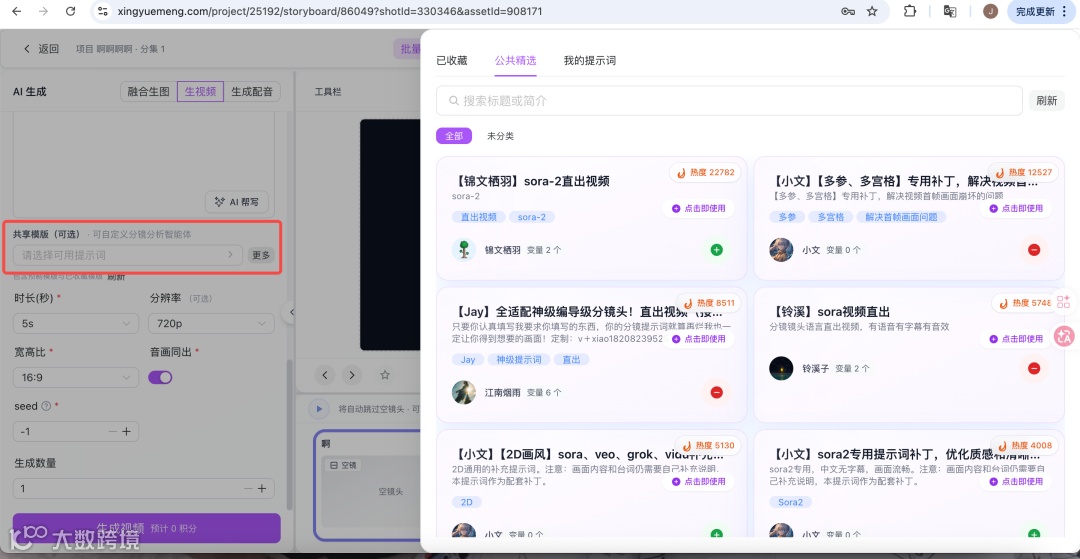Click 锦文栖羽 author avatar
1080x559 pixels.
coord(464,250)
